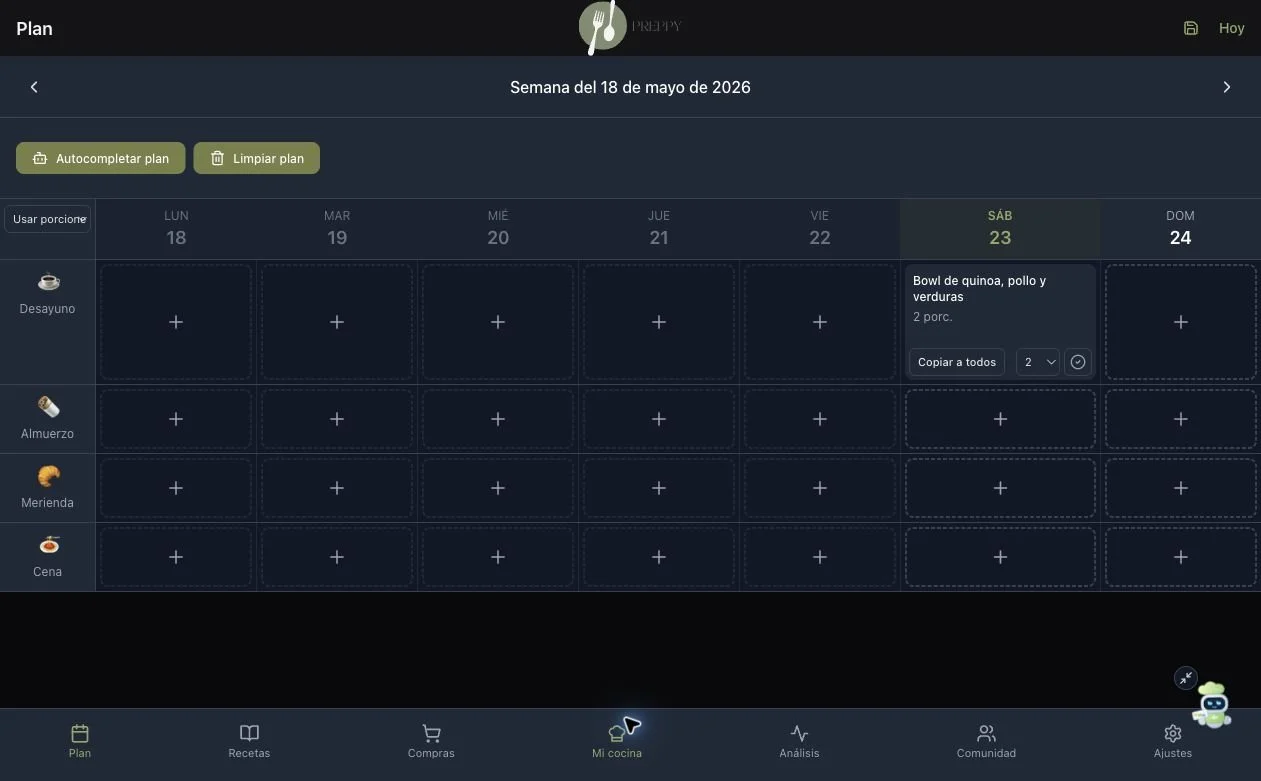Image resolution: width=1261 pixels, height=781 pixels.
Task: Add a Desayuno meal for Friday 22
Action: (820, 322)
